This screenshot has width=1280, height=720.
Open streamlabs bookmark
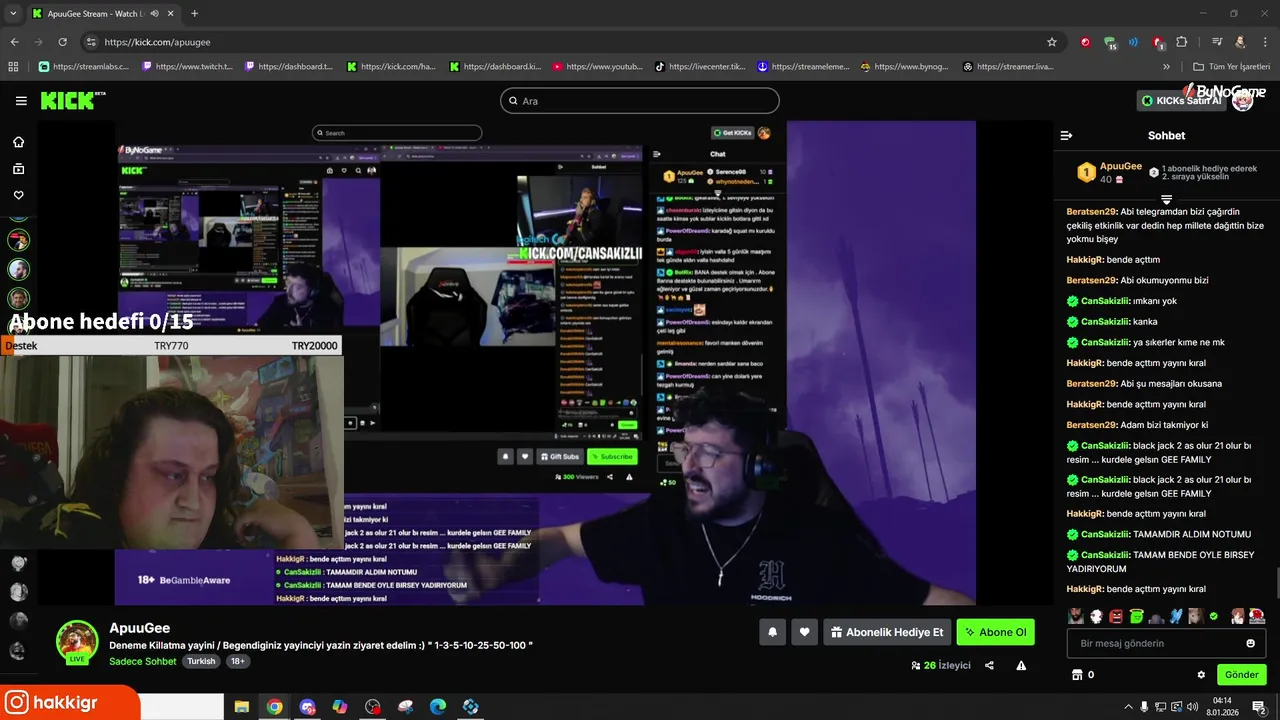[86, 66]
